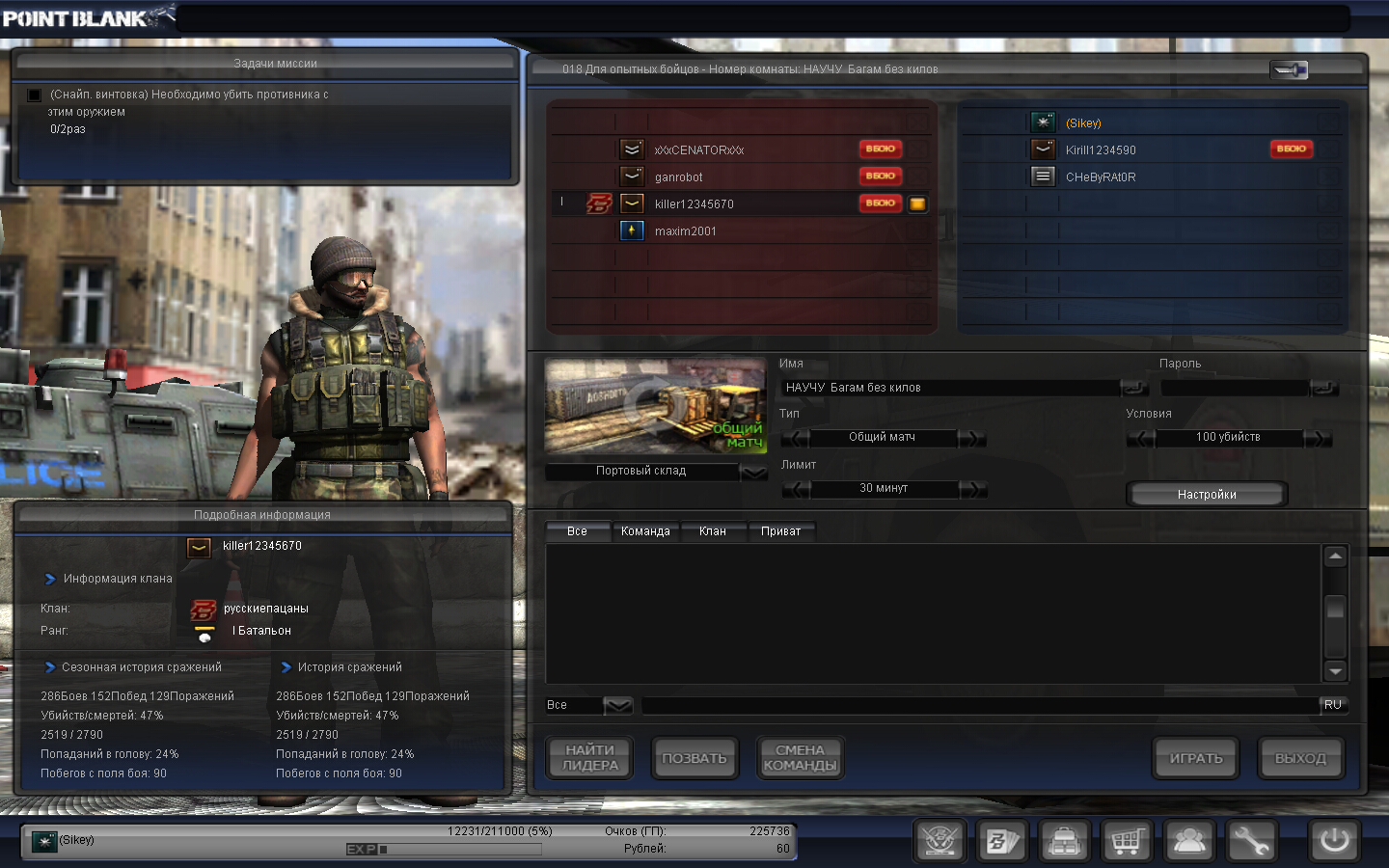Image resolution: width=1389 pixels, height=868 pixels.
Task: Click the power exit icon
Action: pyautogui.click(x=1335, y=841)
